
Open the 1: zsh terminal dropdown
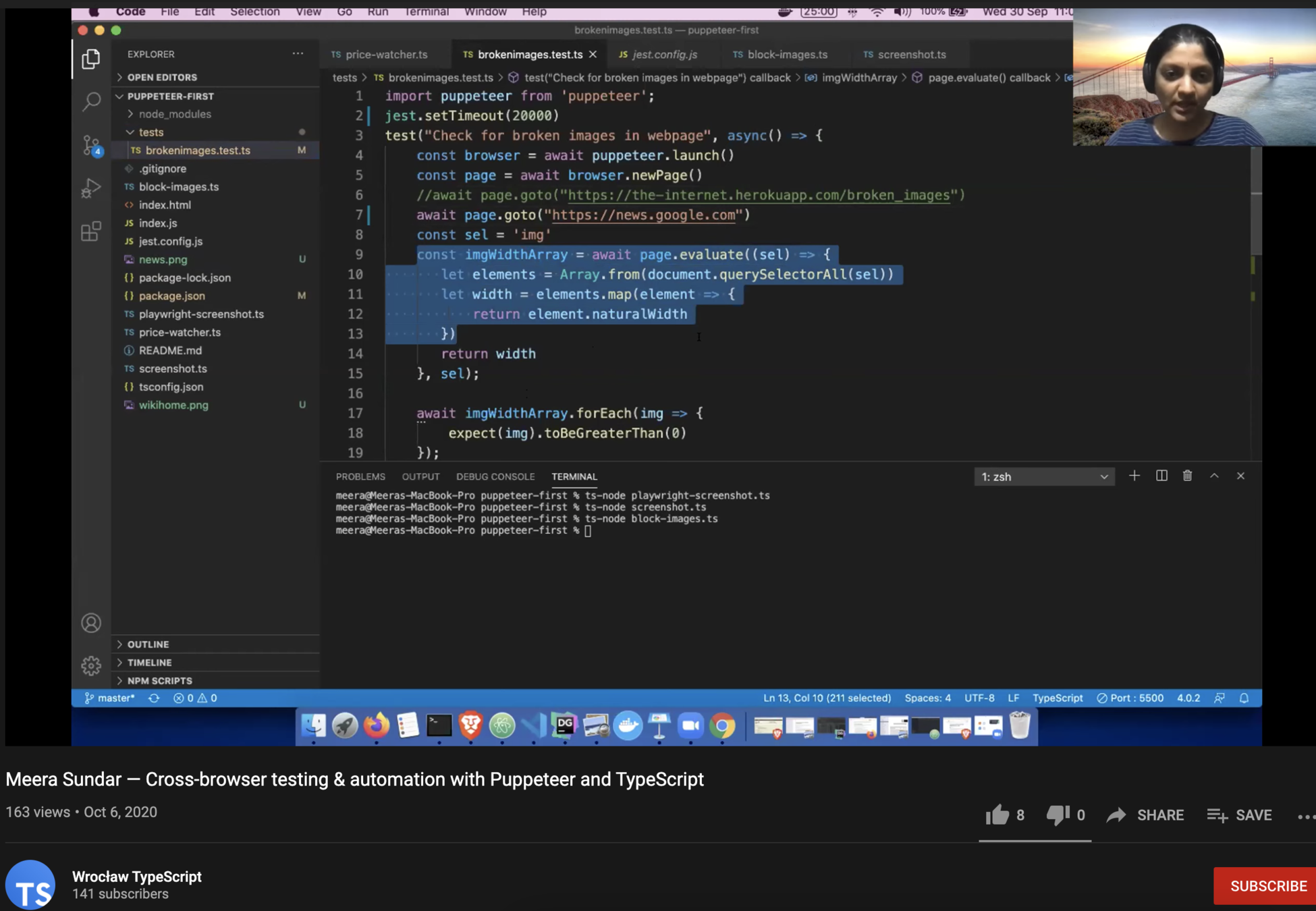tap(1043, 476)
